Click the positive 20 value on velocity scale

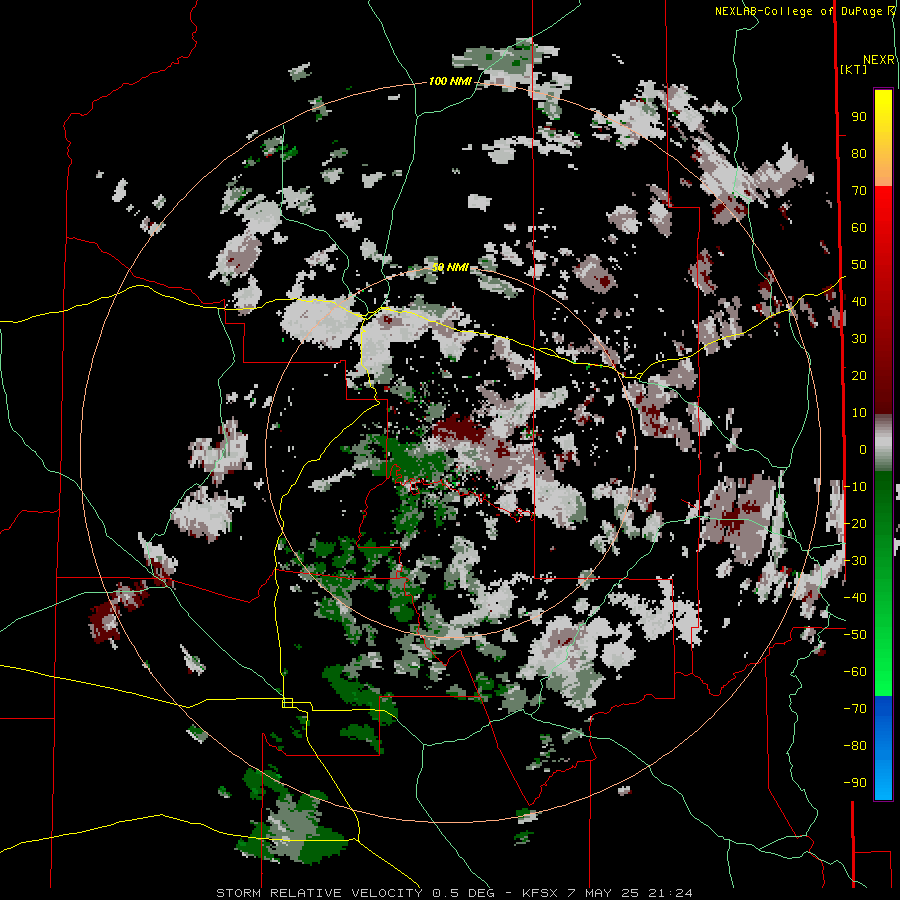859,376
